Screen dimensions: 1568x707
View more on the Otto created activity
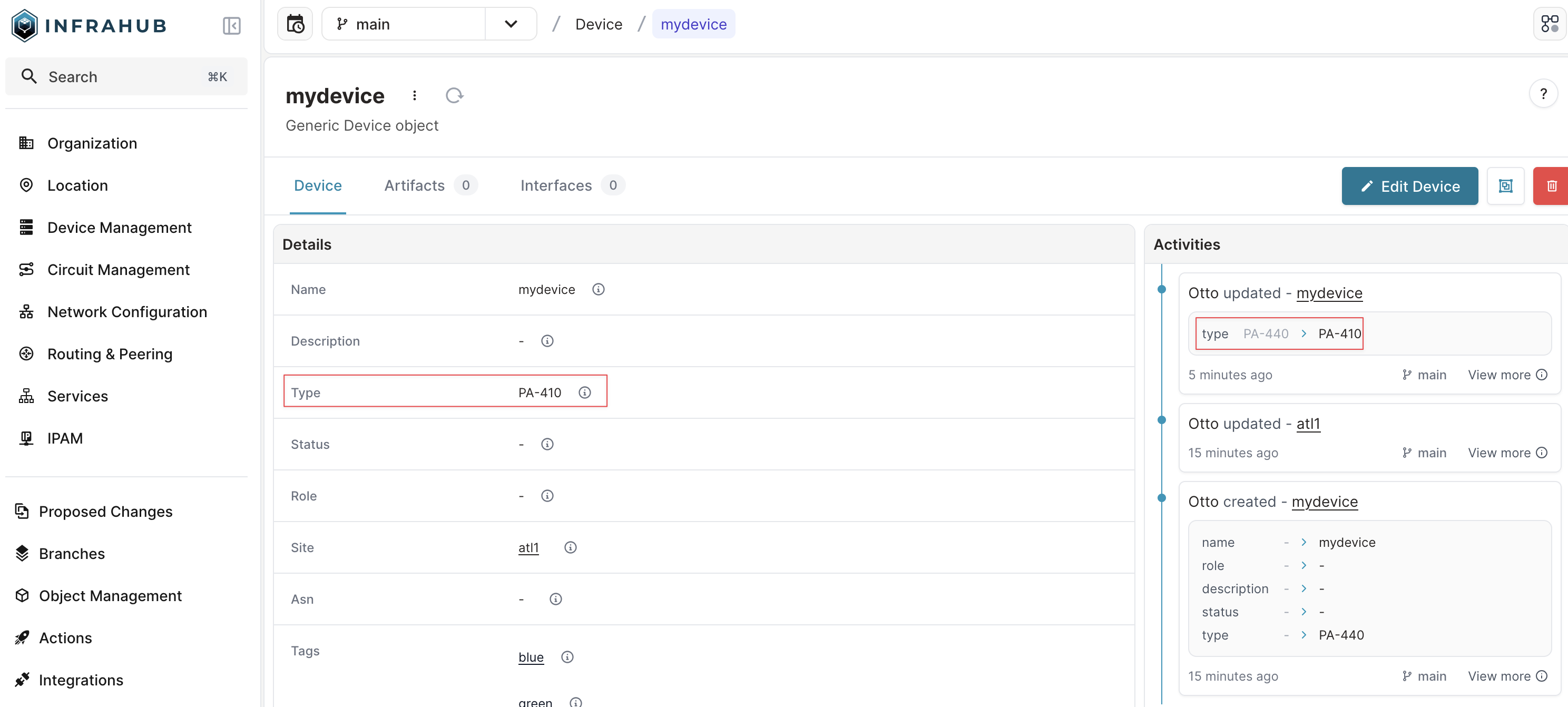coord(1507,676)
